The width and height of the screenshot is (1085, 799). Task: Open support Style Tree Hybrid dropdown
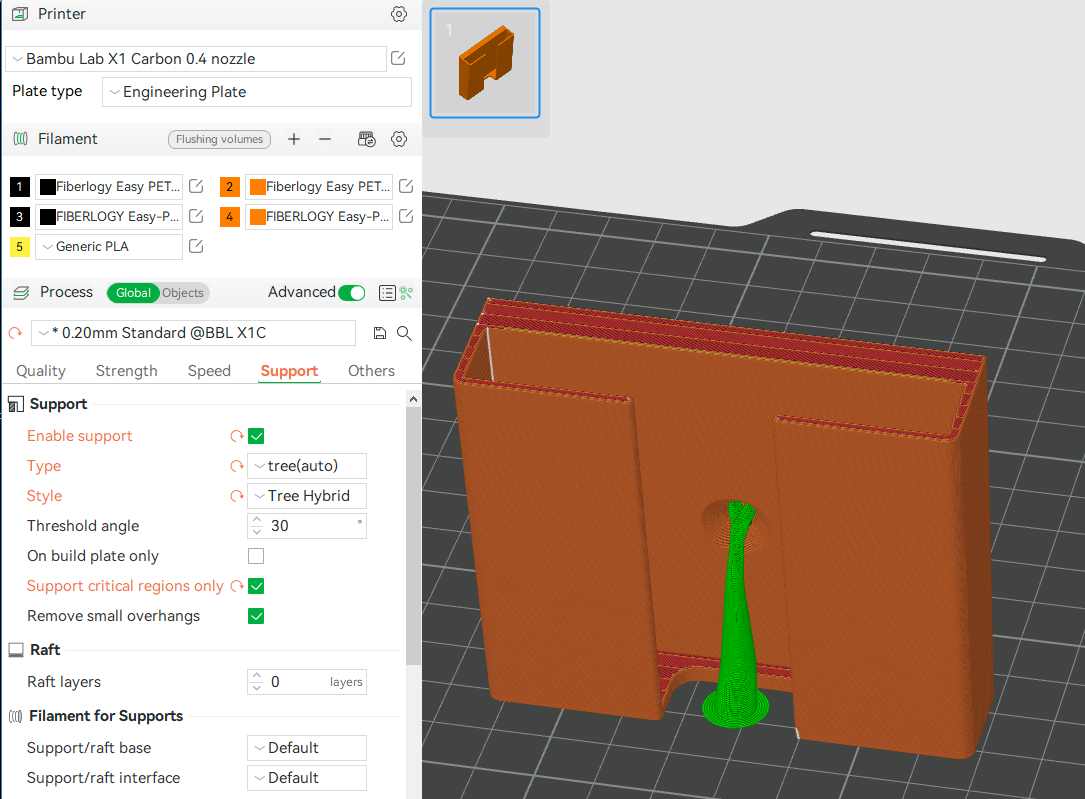(307, 496)
